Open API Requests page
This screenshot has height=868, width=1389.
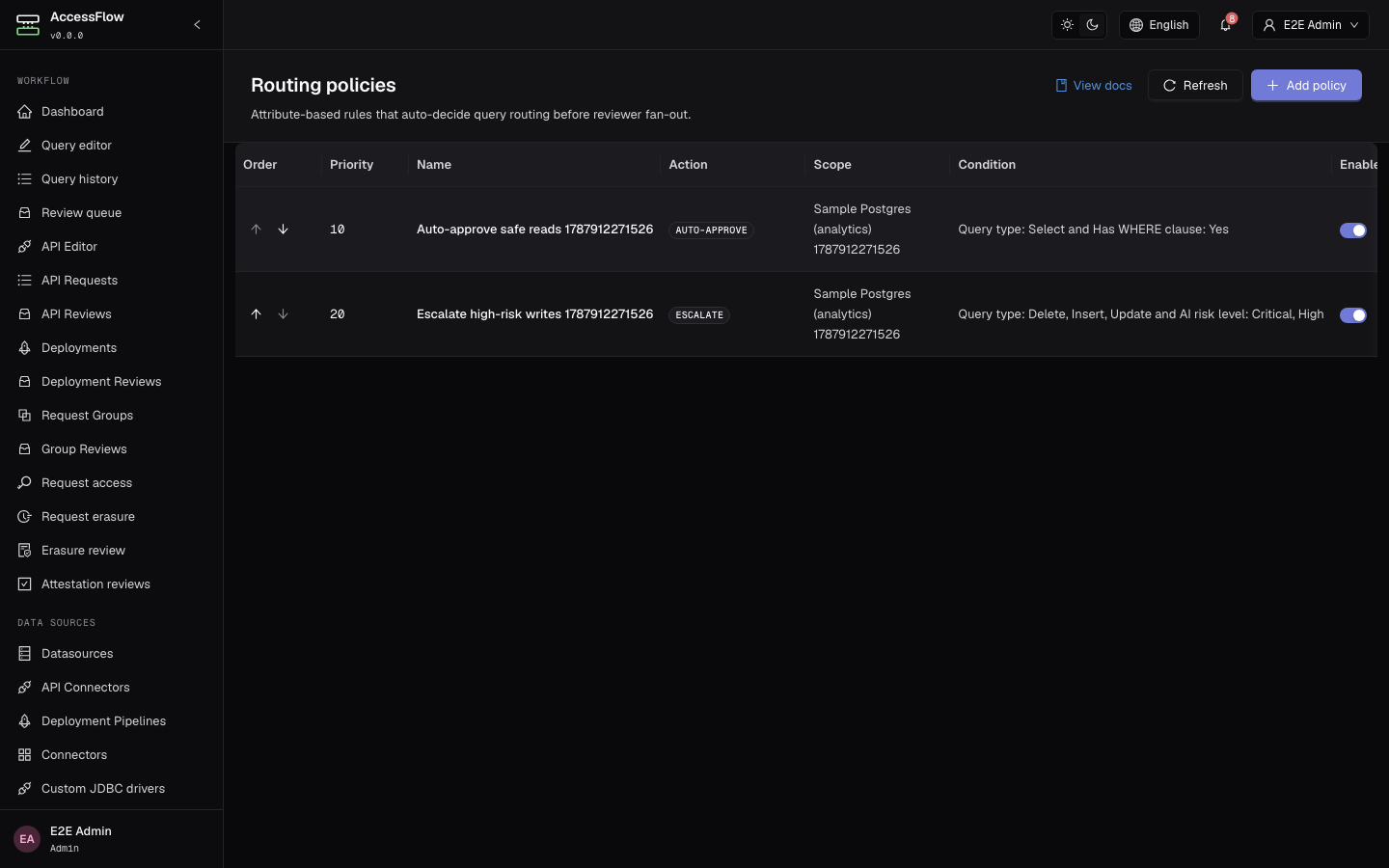coord(111,281)
